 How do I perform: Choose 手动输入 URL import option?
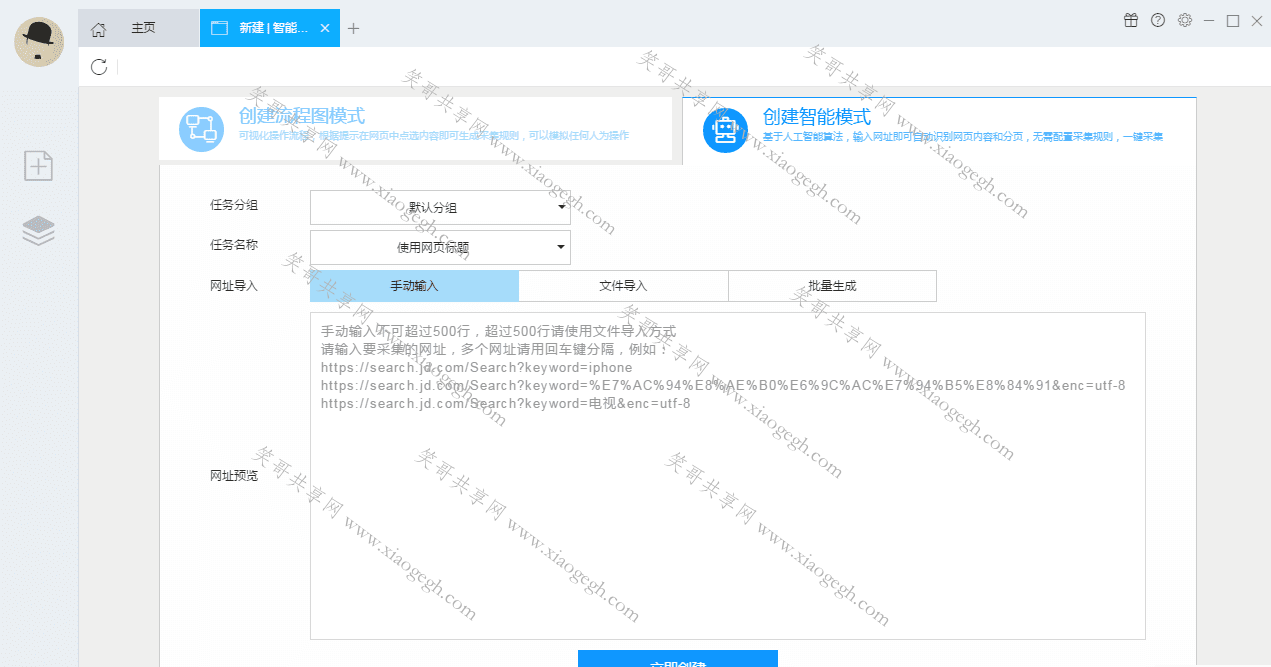pos(414,286)
